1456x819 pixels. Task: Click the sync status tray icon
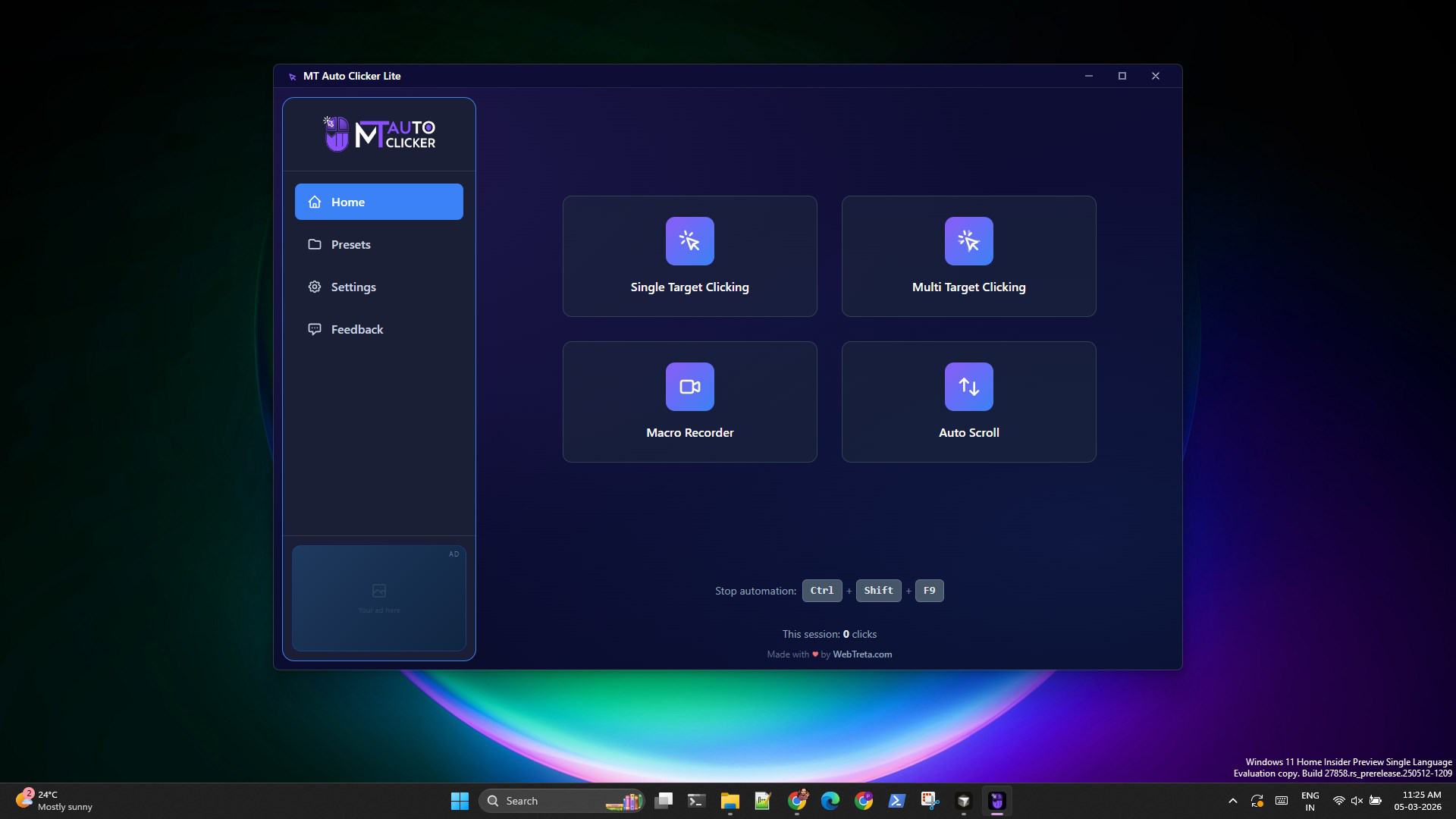(1257, 801)
